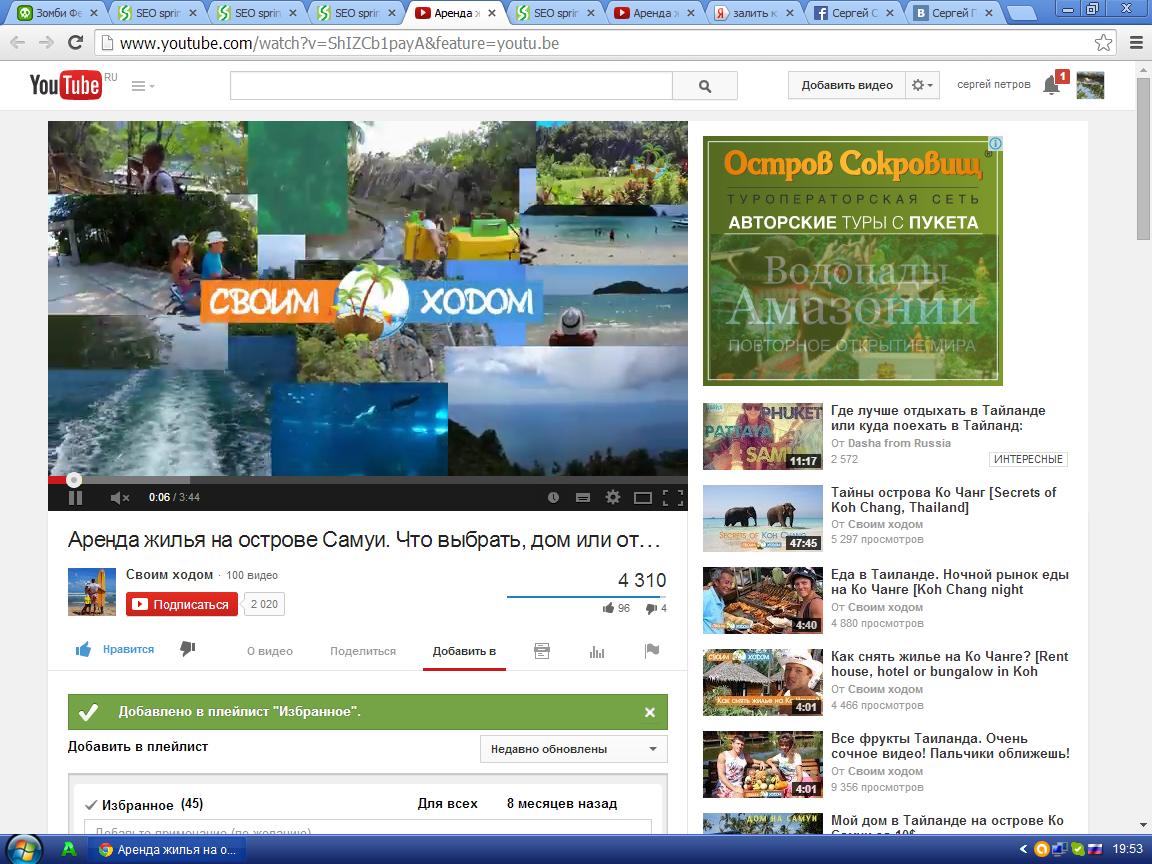Open Еда в Таиланде video title
The width and height of the screenshot is (1152, 864).
[949, 582]
